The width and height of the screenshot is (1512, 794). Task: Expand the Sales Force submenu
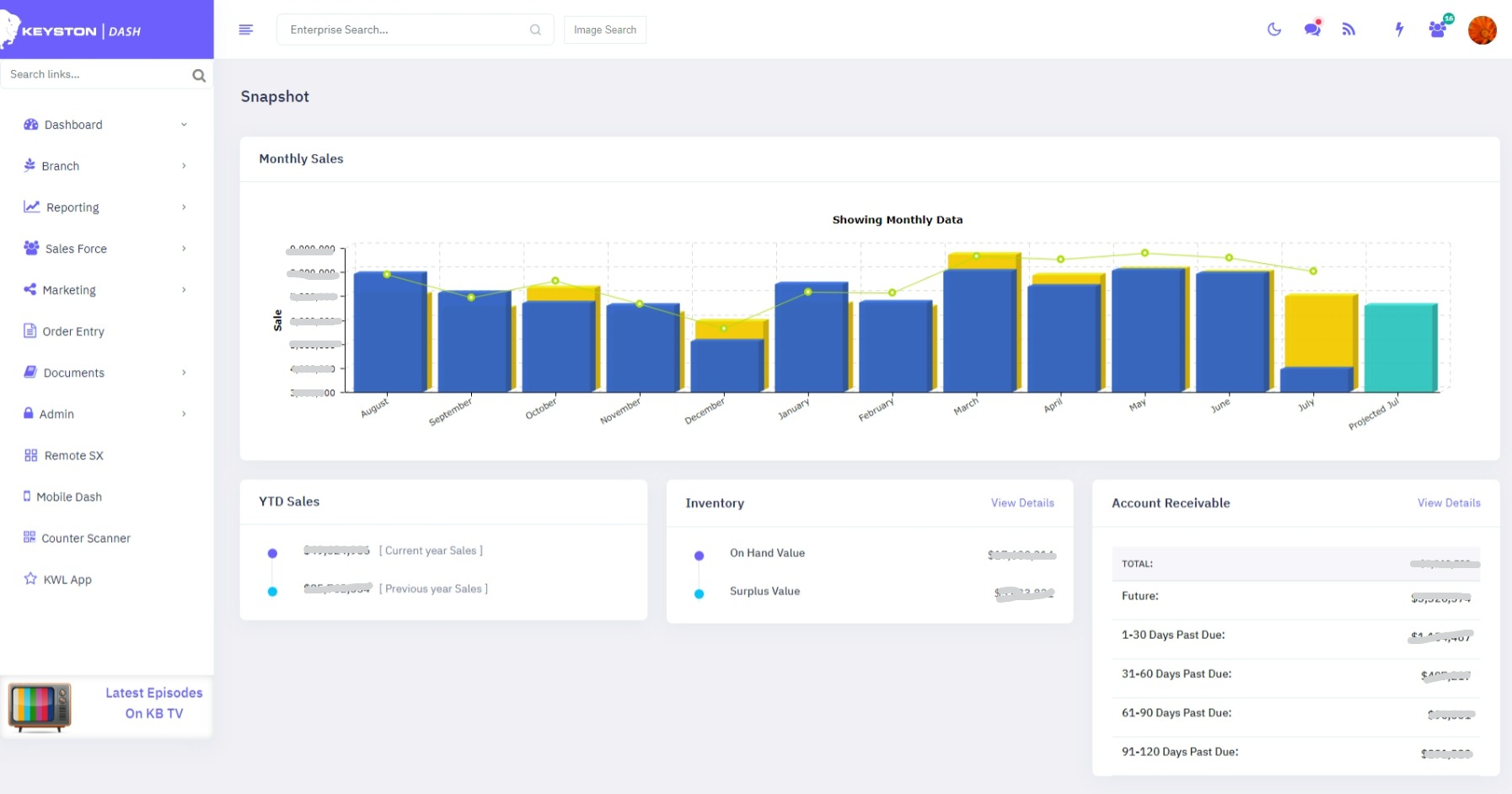point(75,248)
